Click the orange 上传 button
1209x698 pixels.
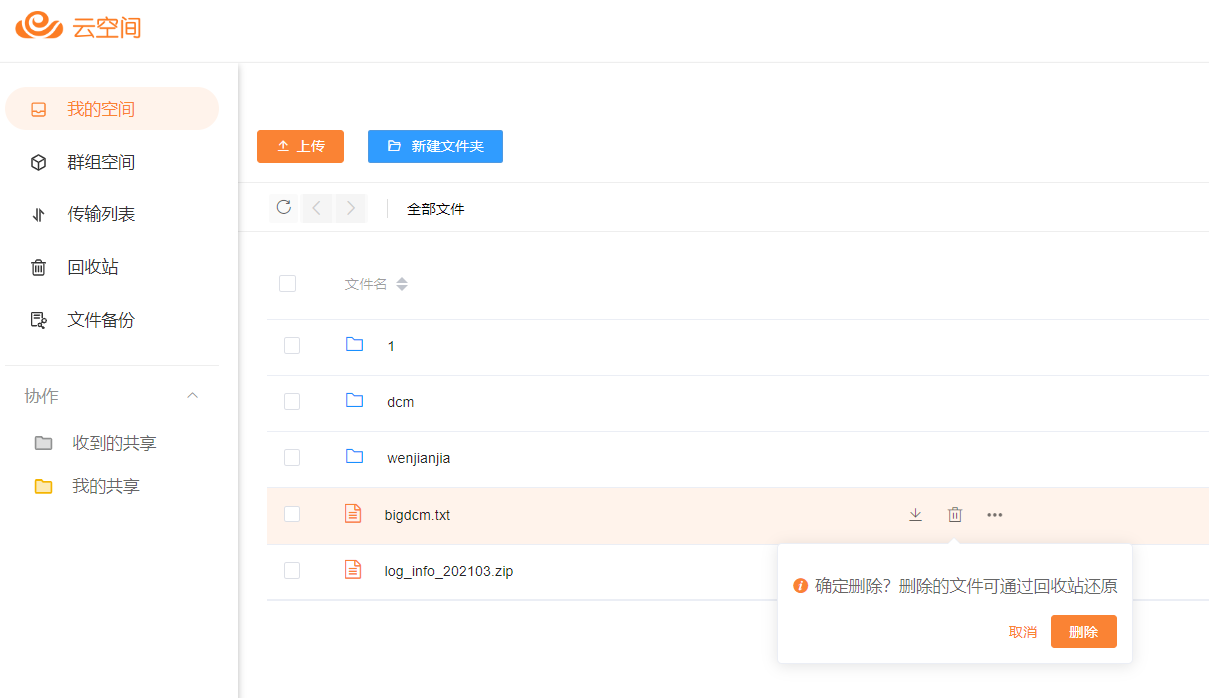click(x=300, y=146)
